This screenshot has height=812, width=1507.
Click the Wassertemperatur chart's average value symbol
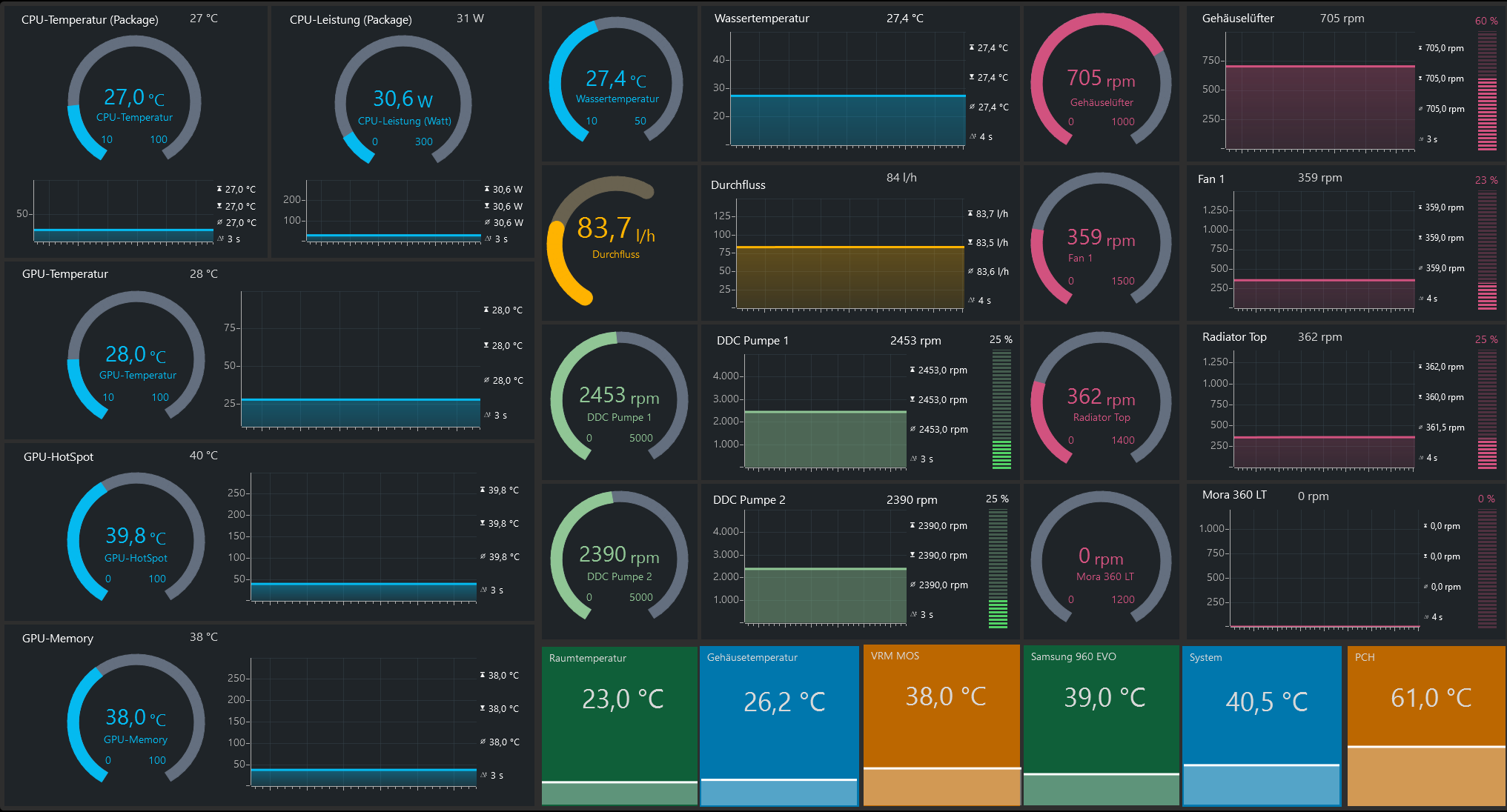click(973, 107)
